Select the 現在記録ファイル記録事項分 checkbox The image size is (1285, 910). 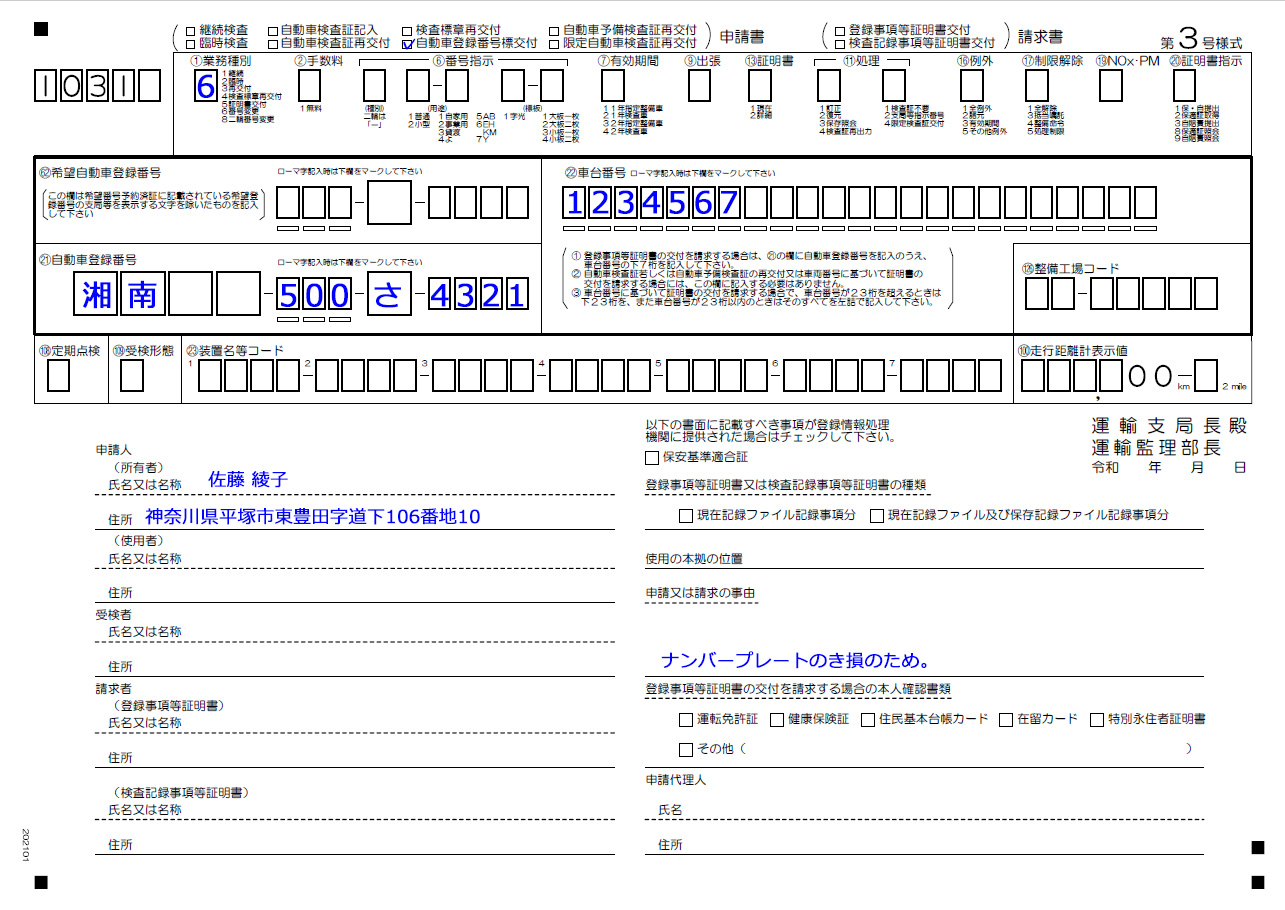pos(685,516)
